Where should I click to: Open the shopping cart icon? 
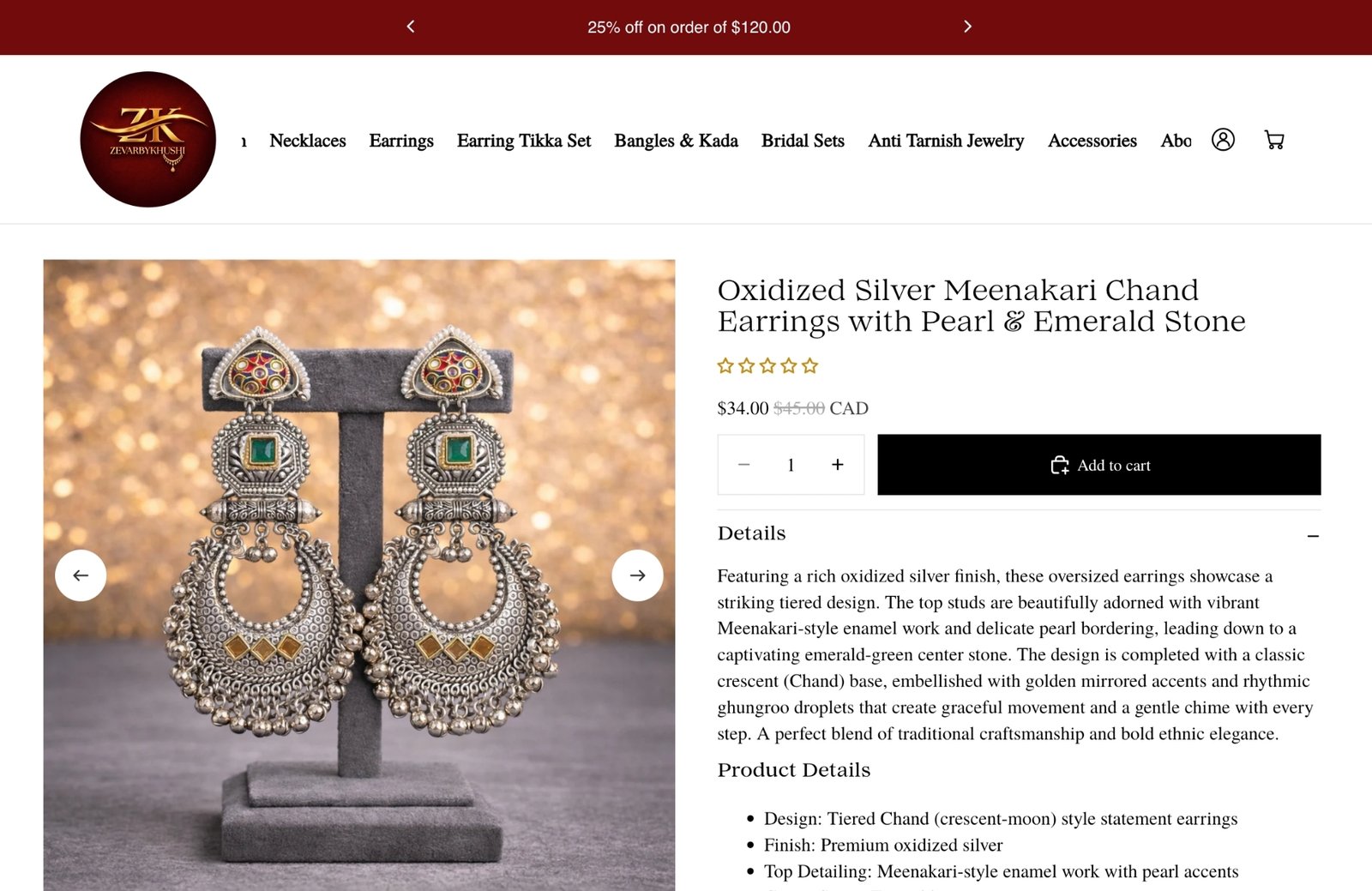[x=1274, y=140]
